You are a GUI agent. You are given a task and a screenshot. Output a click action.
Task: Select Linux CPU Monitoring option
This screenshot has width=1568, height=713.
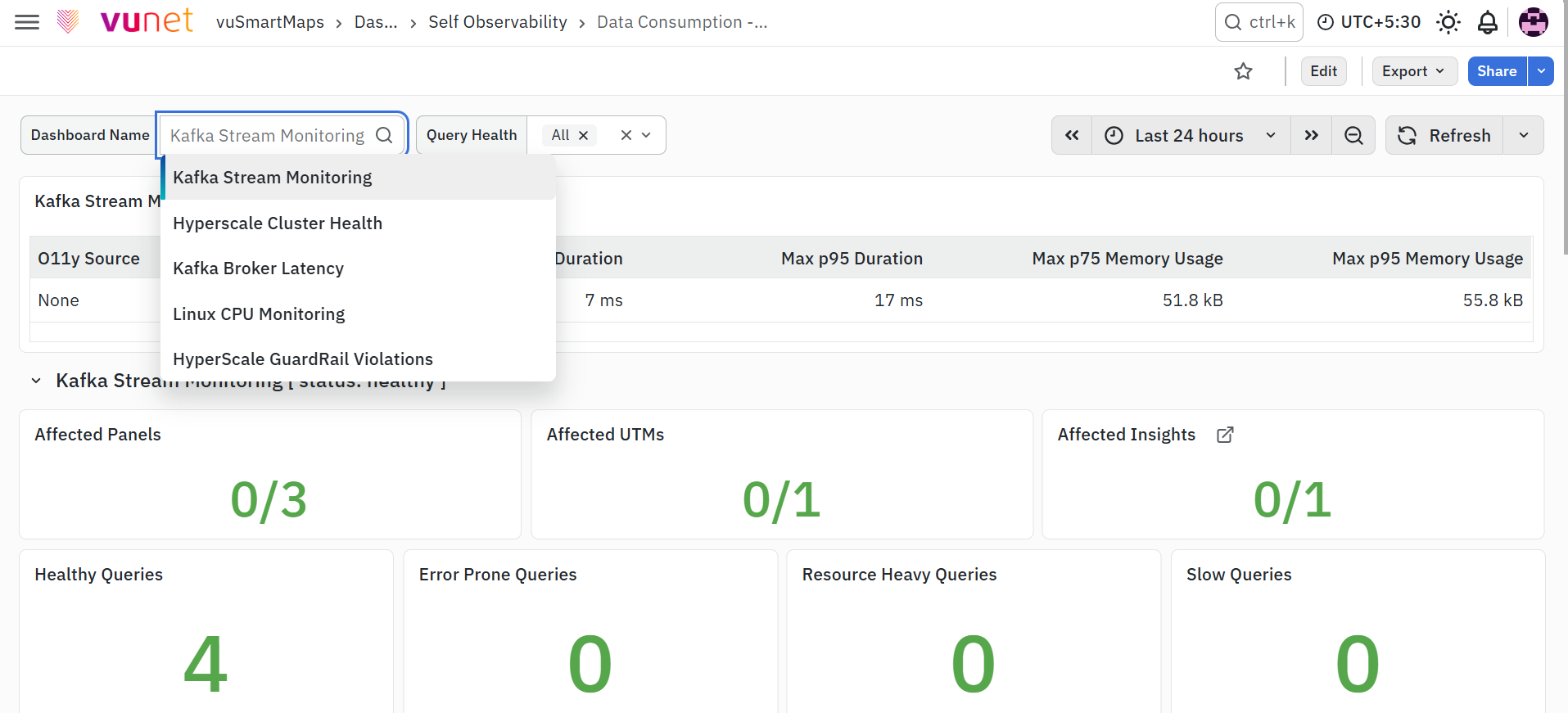click(359, 314)
